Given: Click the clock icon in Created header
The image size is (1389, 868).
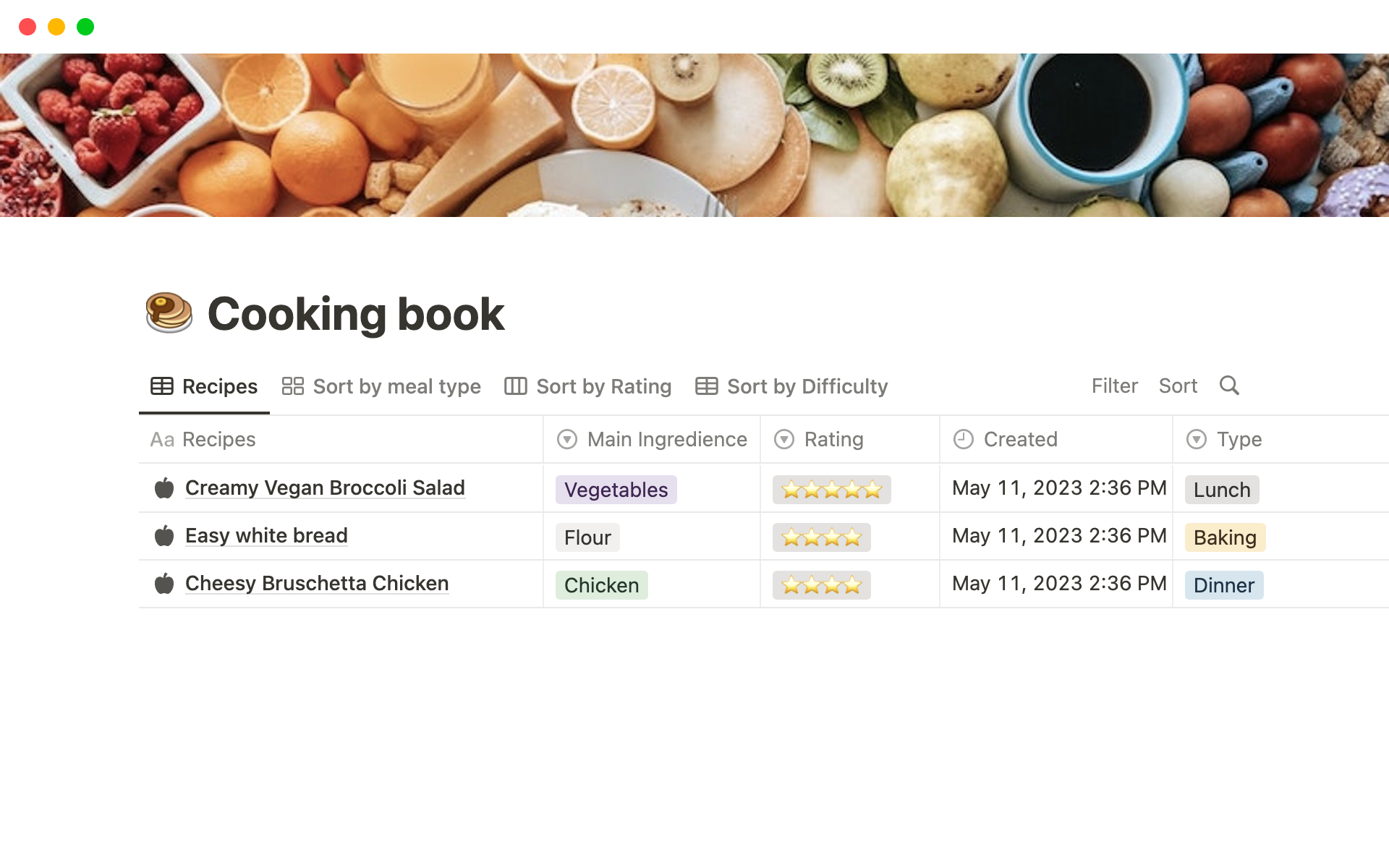Looking at the screenshot, I should click(x=963, y=439).
